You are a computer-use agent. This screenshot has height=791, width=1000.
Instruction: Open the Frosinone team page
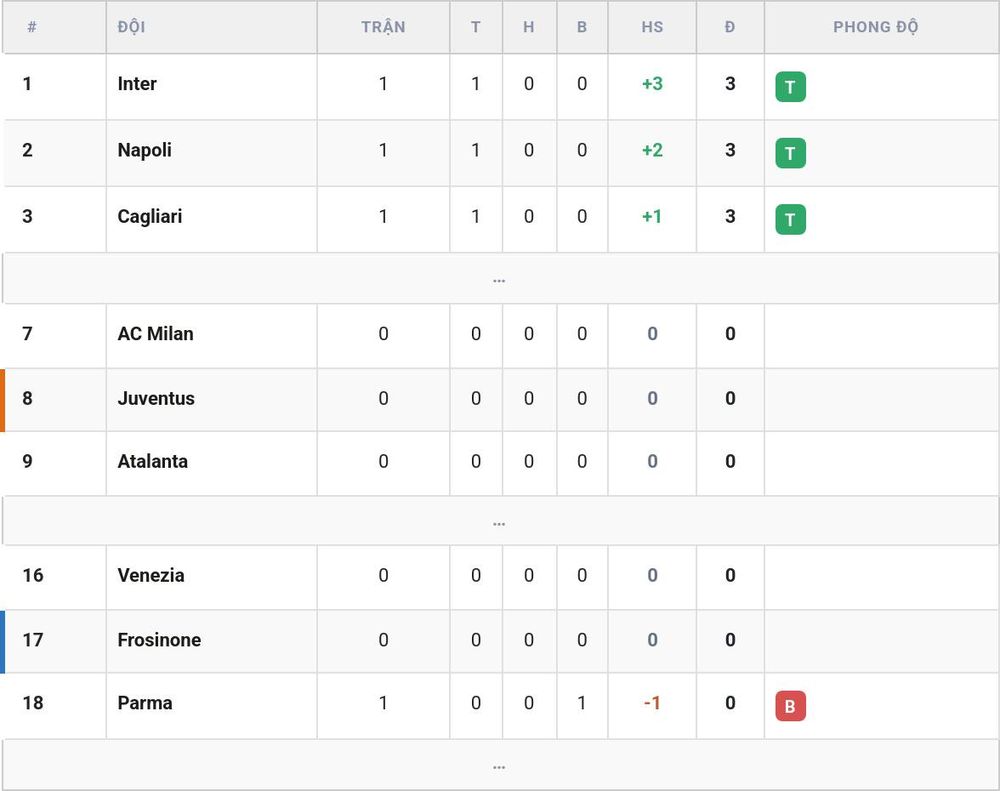[x=159, y=640]
